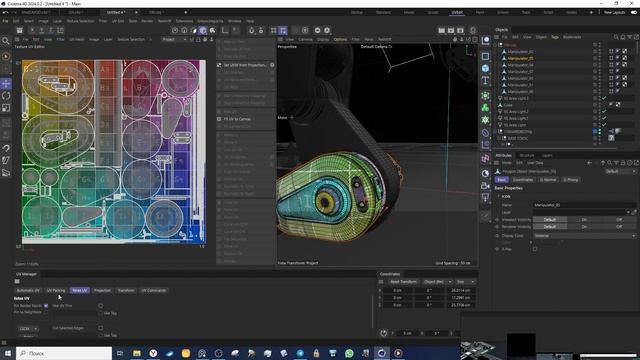Image resolution: width=640 pixels, height=360 pixels.
Task: Click the up arrow in Attributes manager
Action: 603,163
